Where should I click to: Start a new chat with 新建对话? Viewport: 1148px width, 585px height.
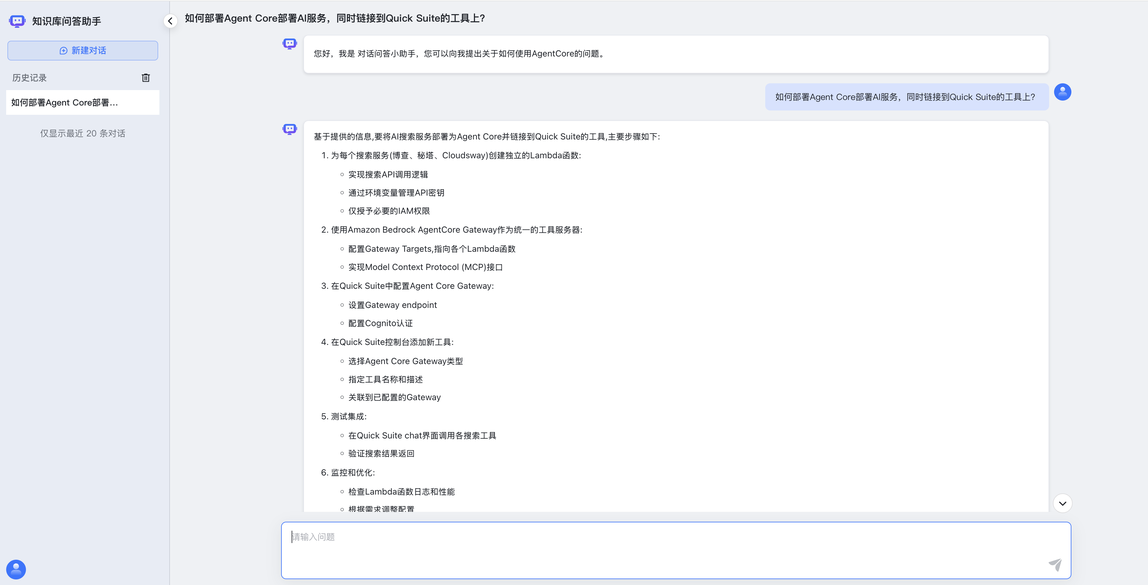click(x=83, y=51)
